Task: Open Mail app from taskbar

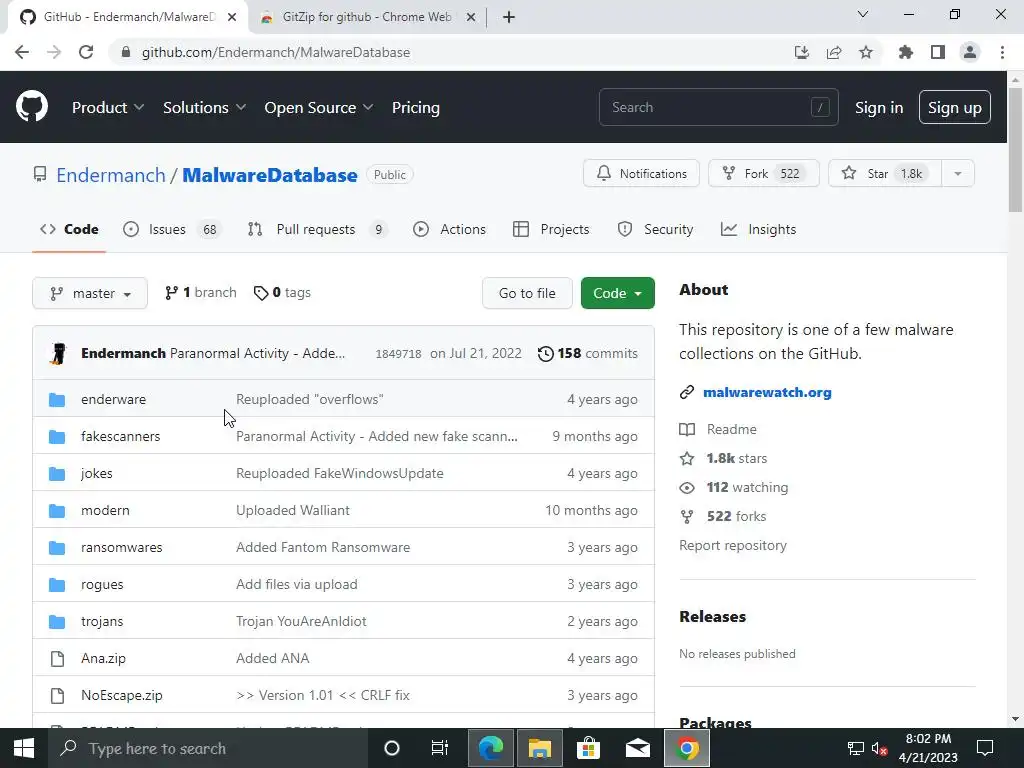Action: coord(637,748)
